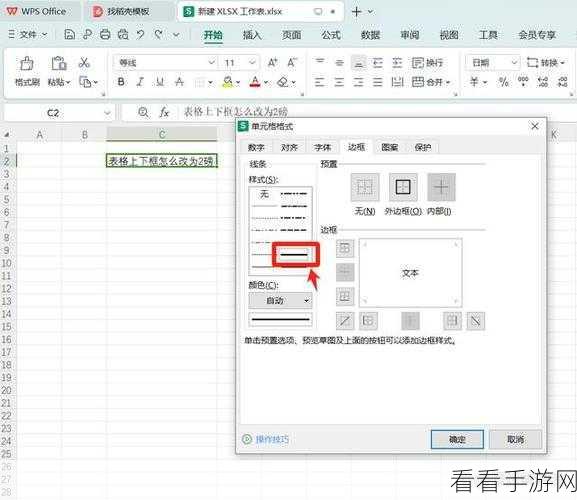Click the Cancel (取消) button
This screenshot has height=500, width=577.
click(x=515, y=439)
